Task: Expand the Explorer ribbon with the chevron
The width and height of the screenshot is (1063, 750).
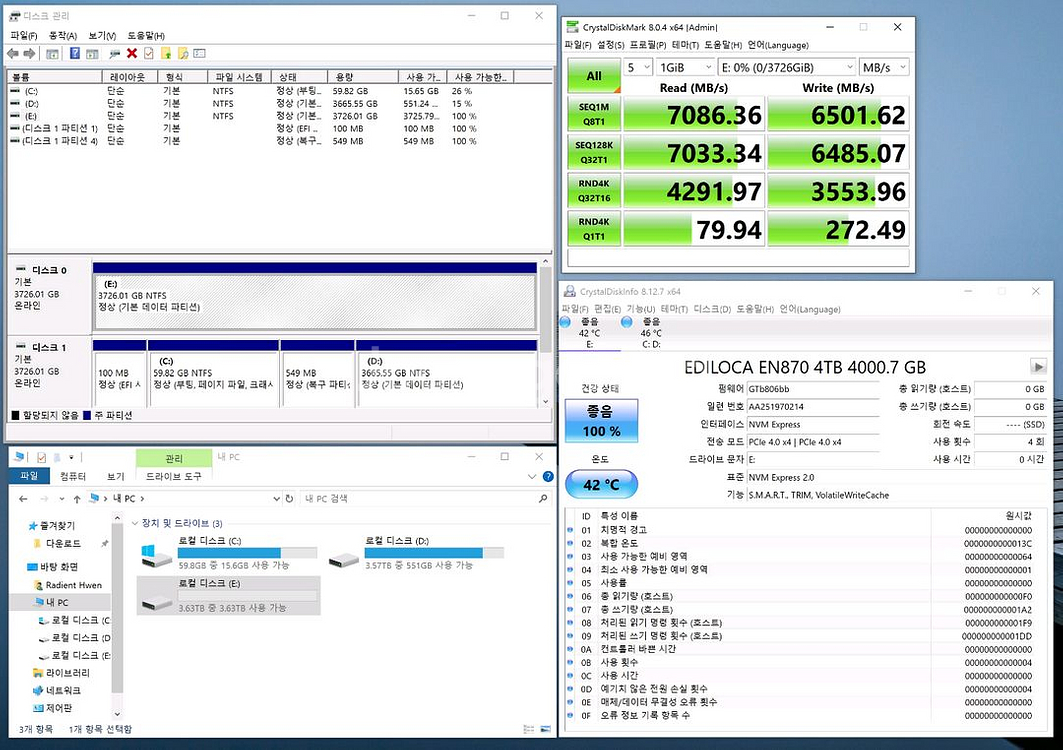Action: (x=532, y=477)
